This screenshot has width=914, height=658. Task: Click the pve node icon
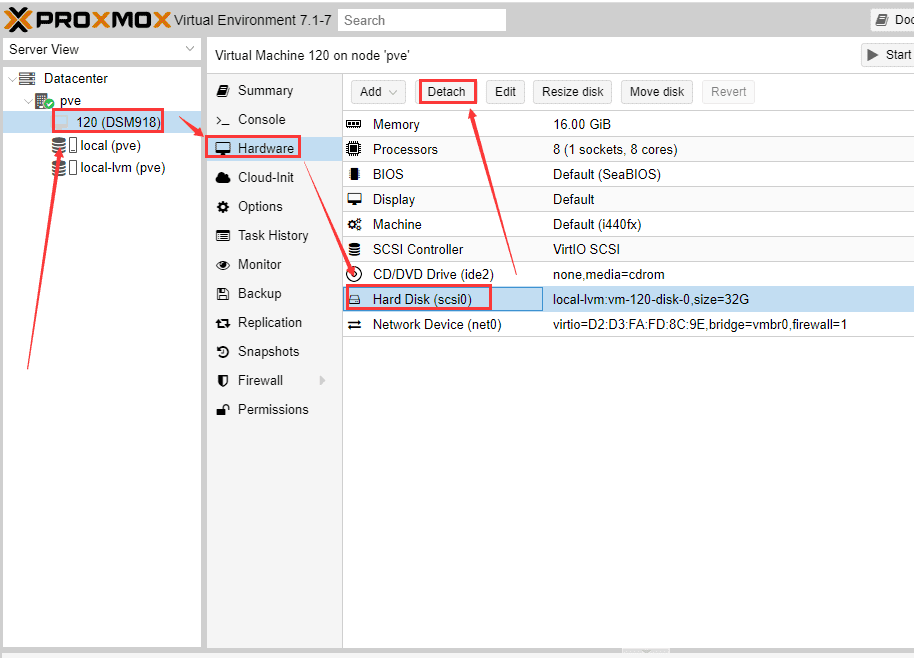[x=44, y=101]
